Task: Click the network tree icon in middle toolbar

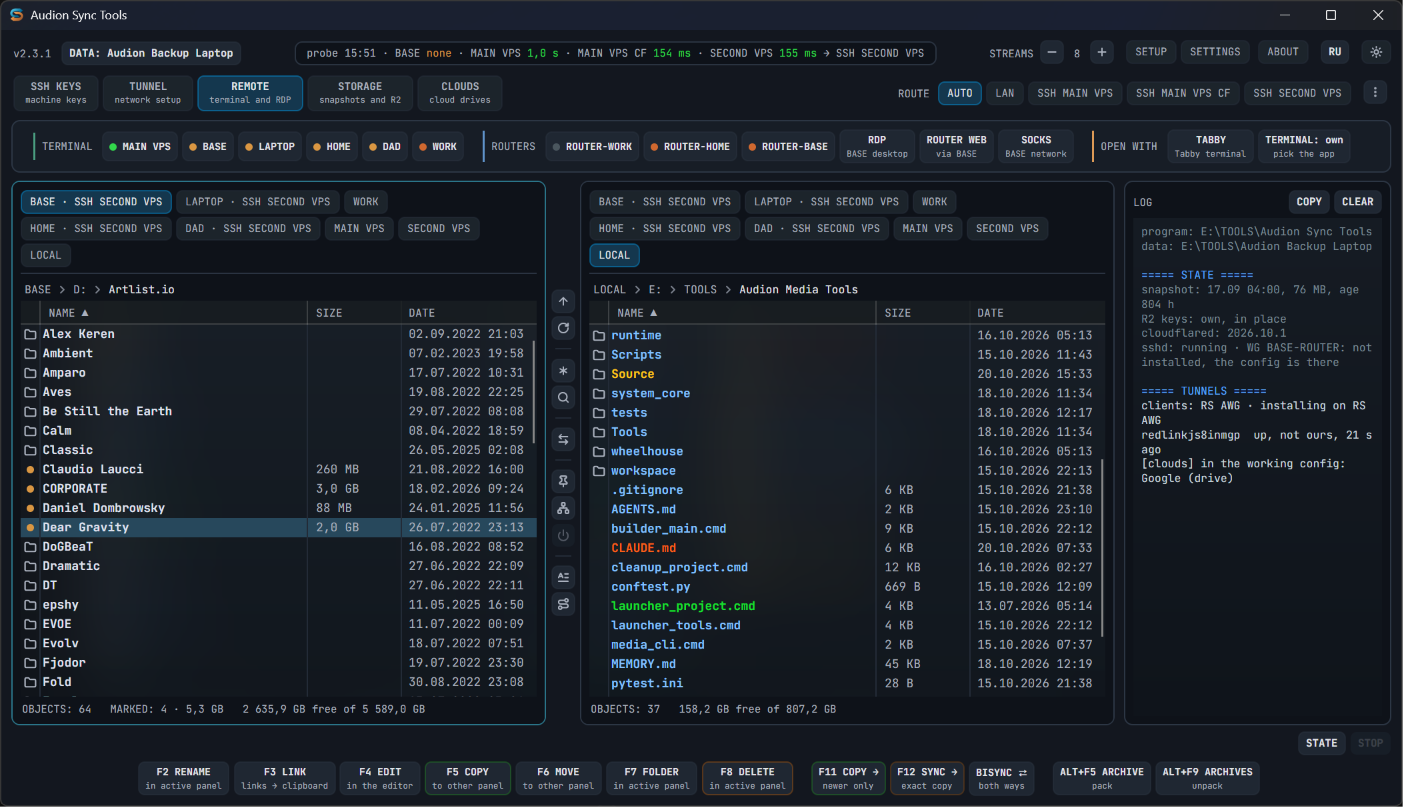Action: pyautogui.click(x=563, y=508)
